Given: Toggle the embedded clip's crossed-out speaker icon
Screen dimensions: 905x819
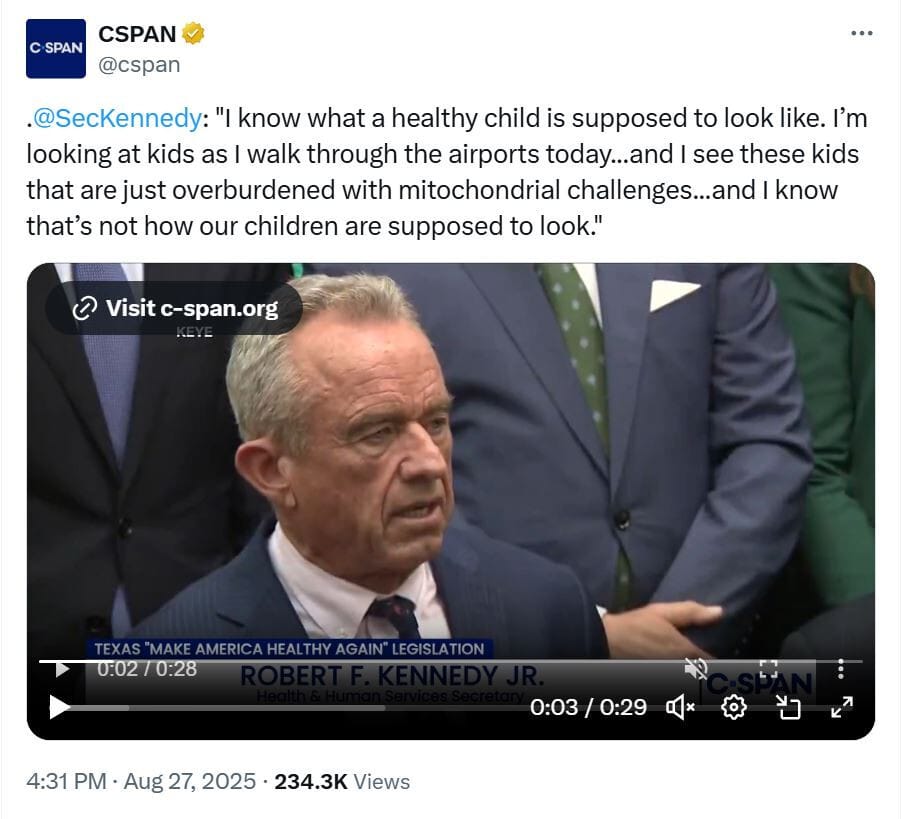Looking at the screenshot, I should coord(695,669).
